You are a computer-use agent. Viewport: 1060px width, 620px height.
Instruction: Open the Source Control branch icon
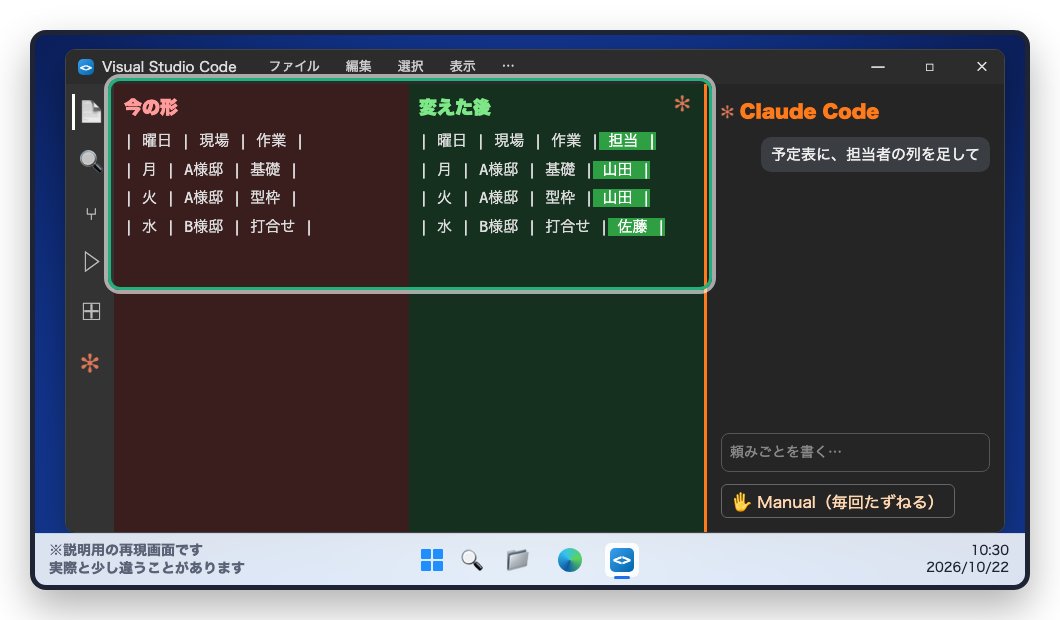pos(91,214)
